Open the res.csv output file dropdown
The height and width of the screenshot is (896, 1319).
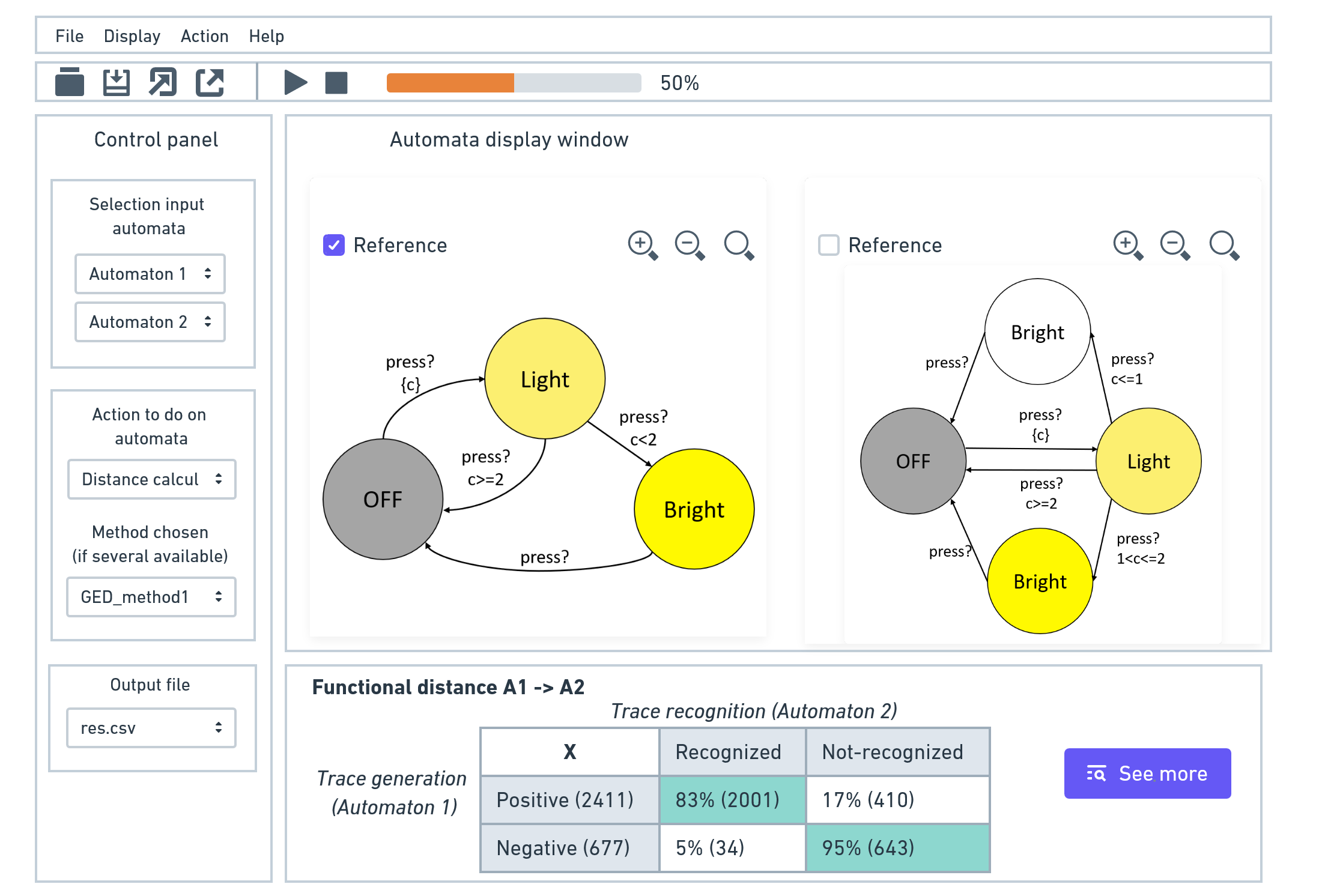coord(151,728)
